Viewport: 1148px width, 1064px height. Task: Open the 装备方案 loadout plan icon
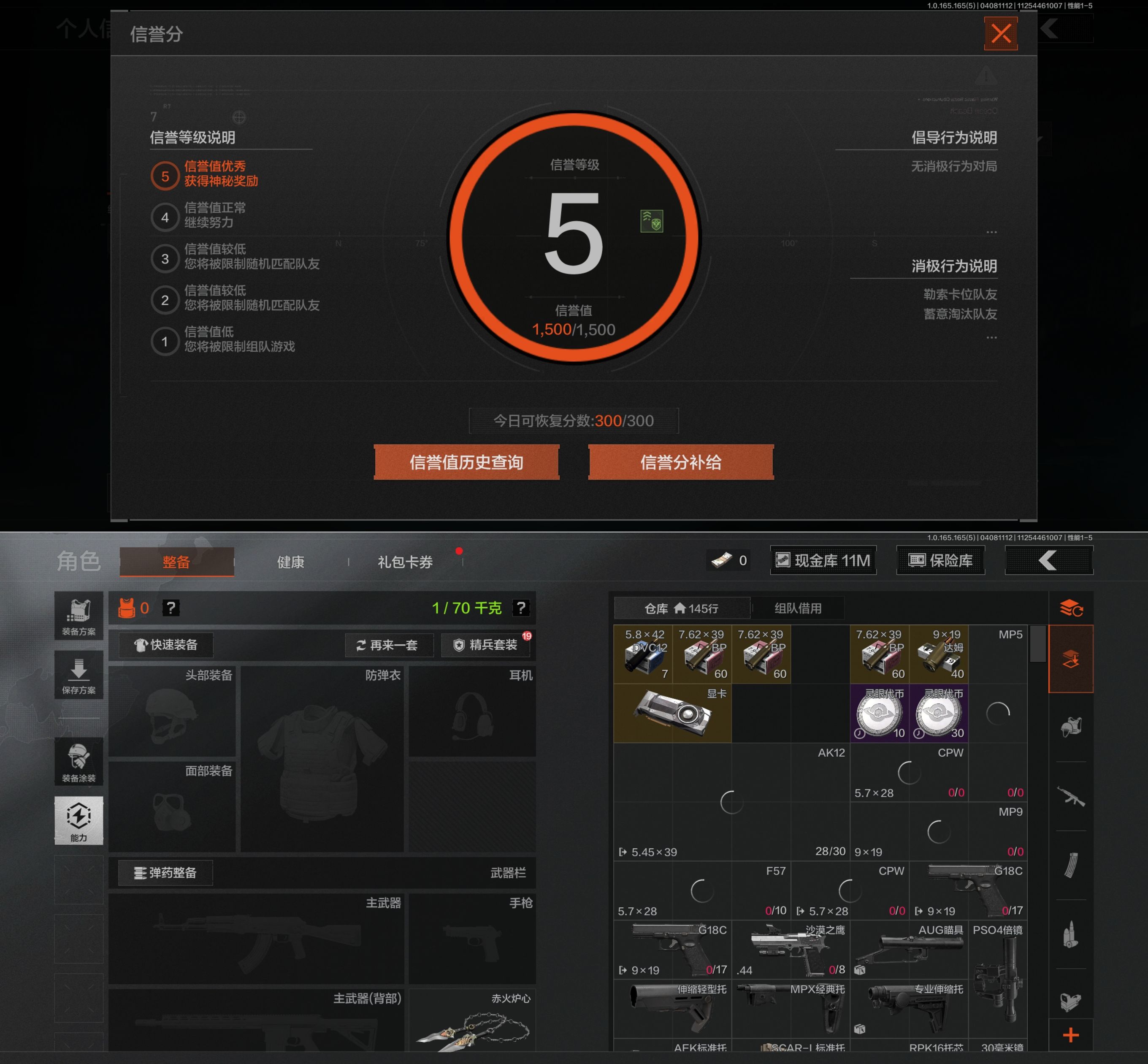(x=79, y=616)
